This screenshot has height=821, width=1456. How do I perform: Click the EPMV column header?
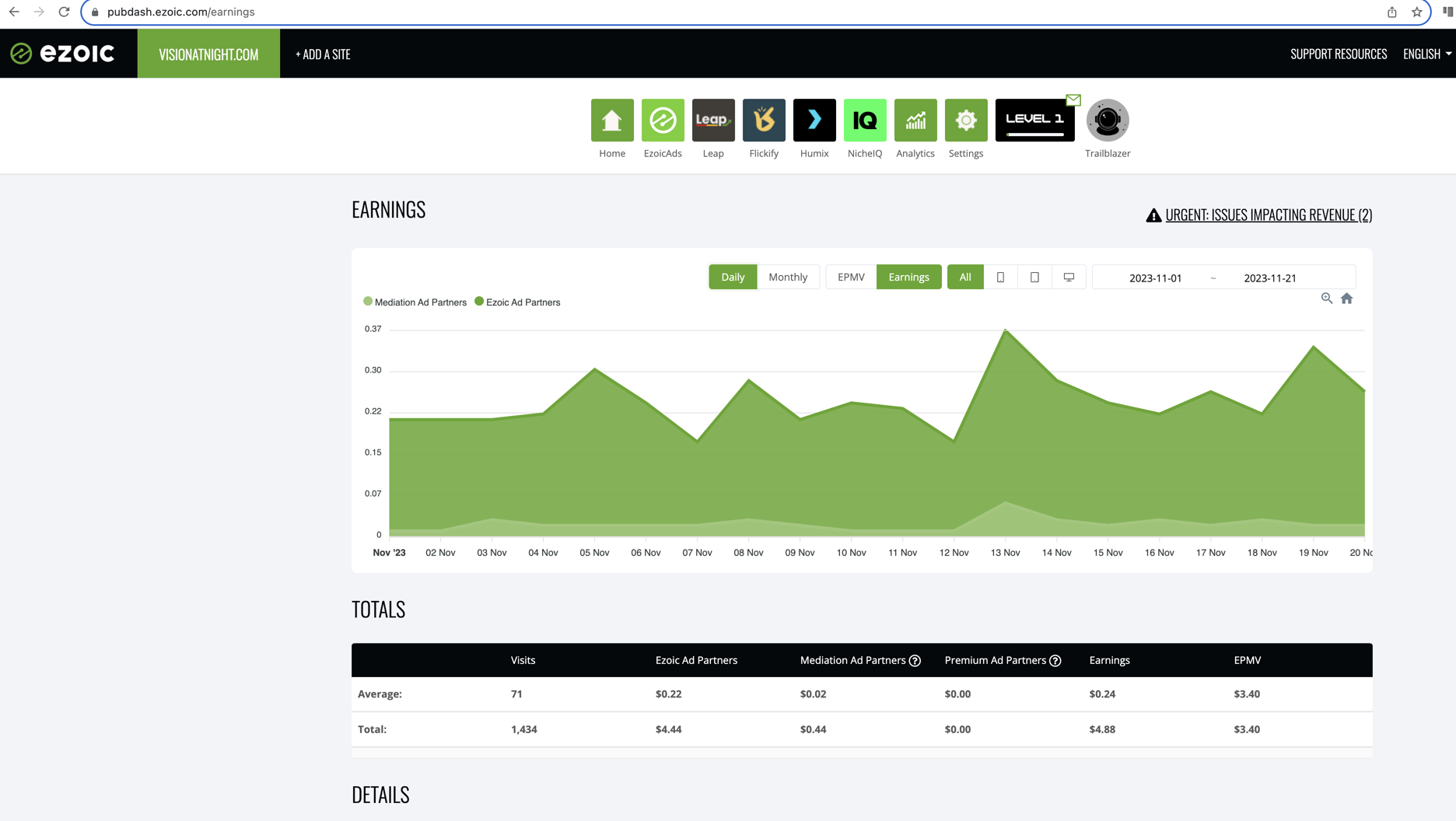(1248, 660)
